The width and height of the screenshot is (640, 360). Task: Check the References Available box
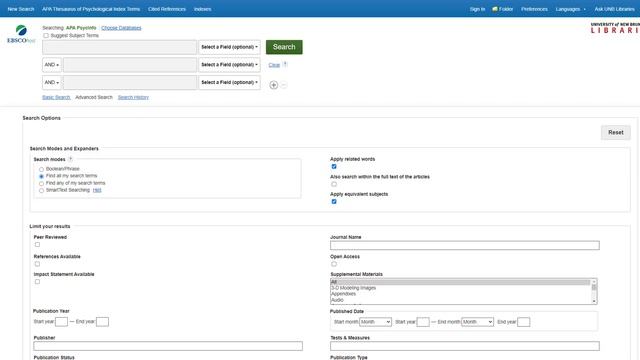click(37, 264)
